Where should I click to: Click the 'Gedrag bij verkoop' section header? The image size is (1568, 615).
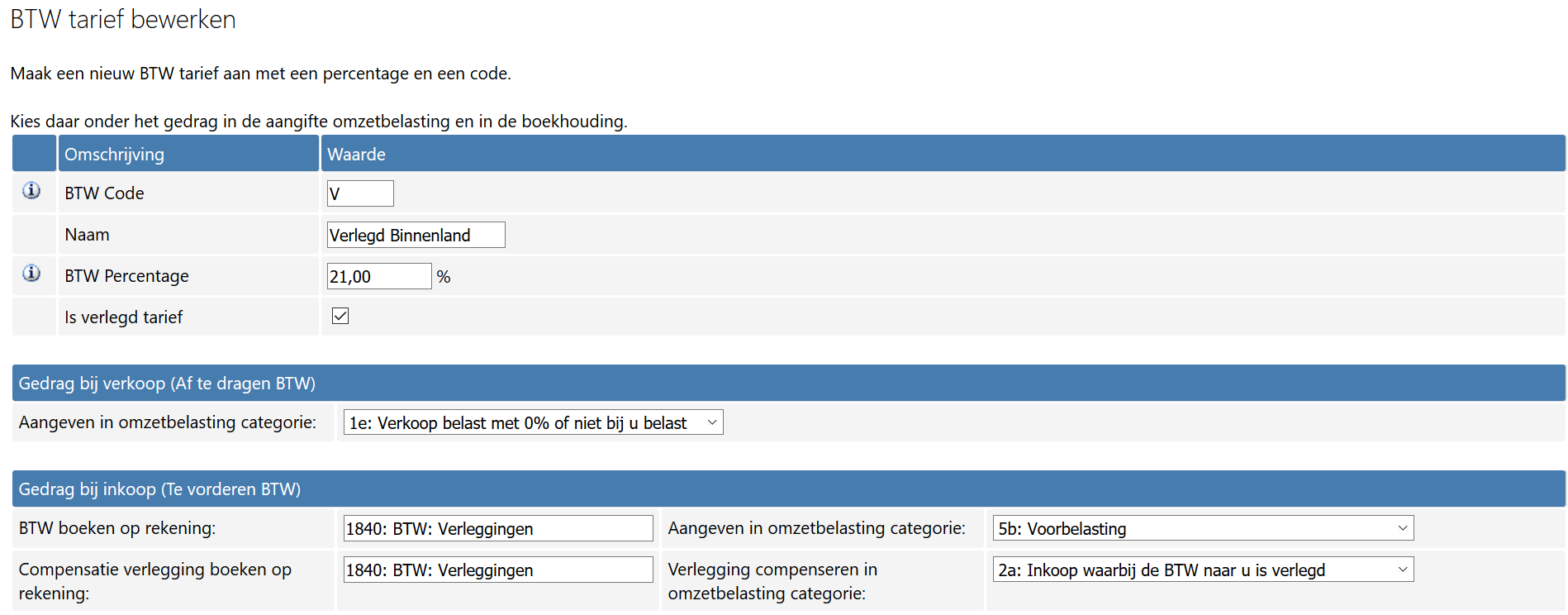(x=167, y=384)
